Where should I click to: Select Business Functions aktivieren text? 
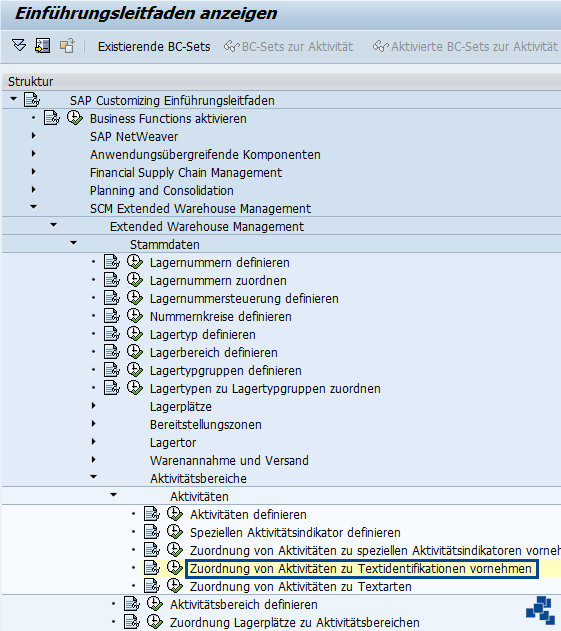[168, 119]
